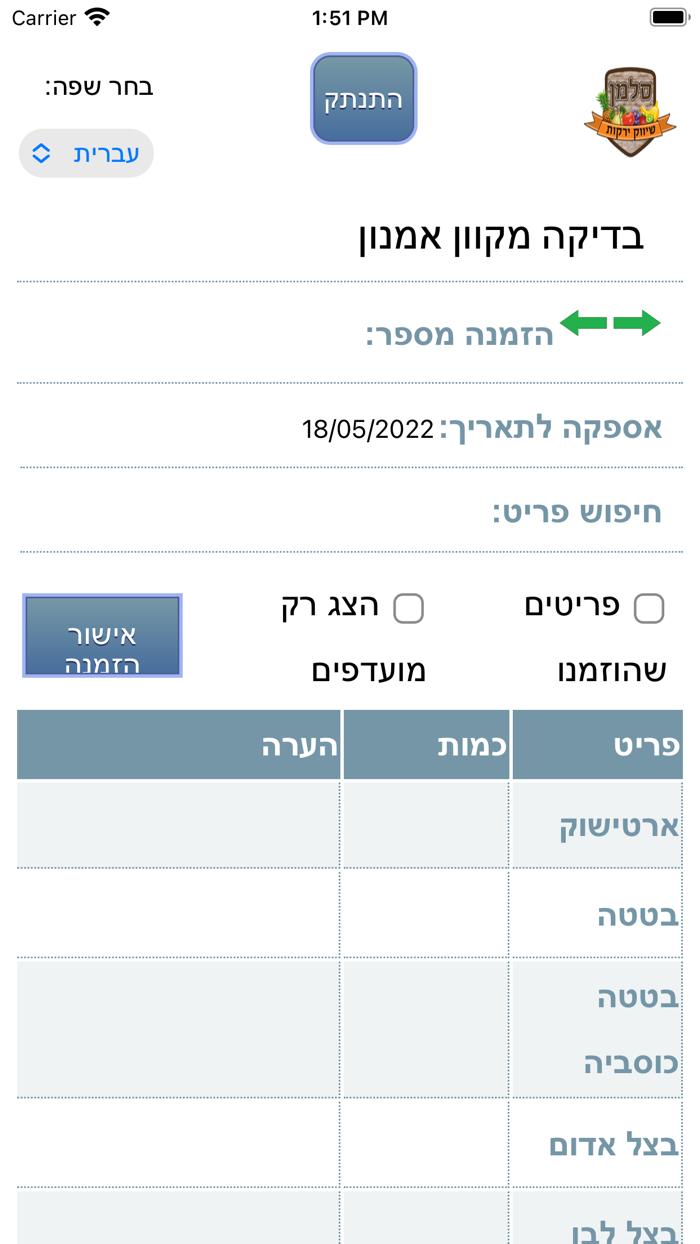
Task: Check the פריטים שהוזמנו checkbox
Action: (x=652, y=607)
